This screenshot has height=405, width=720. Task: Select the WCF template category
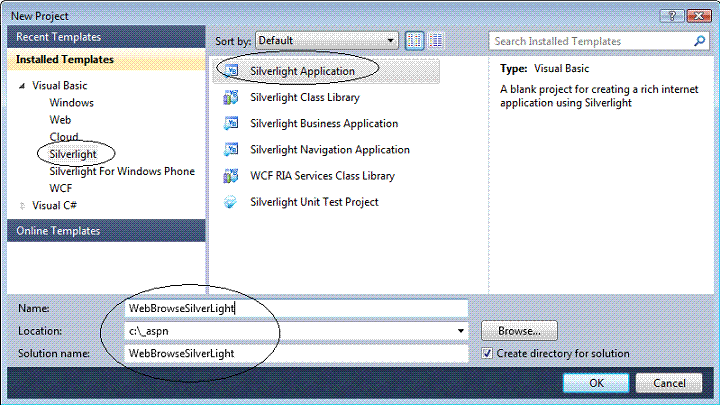61,188
